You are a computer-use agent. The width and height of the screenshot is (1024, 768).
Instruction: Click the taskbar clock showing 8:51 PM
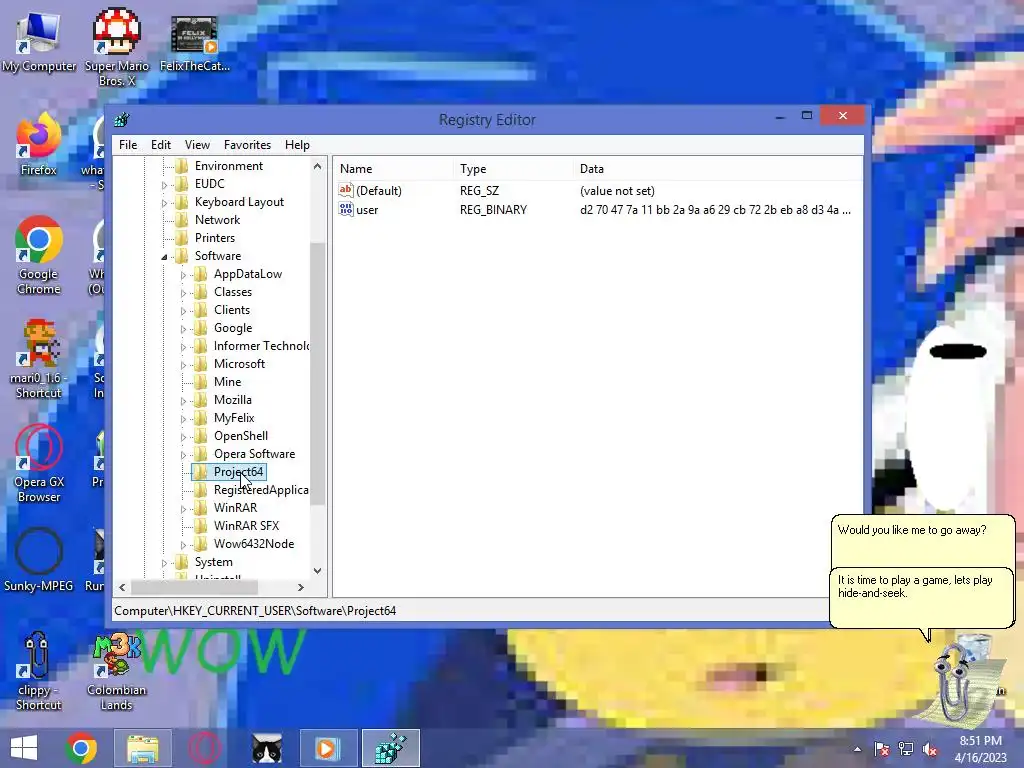tap(980, 748)
